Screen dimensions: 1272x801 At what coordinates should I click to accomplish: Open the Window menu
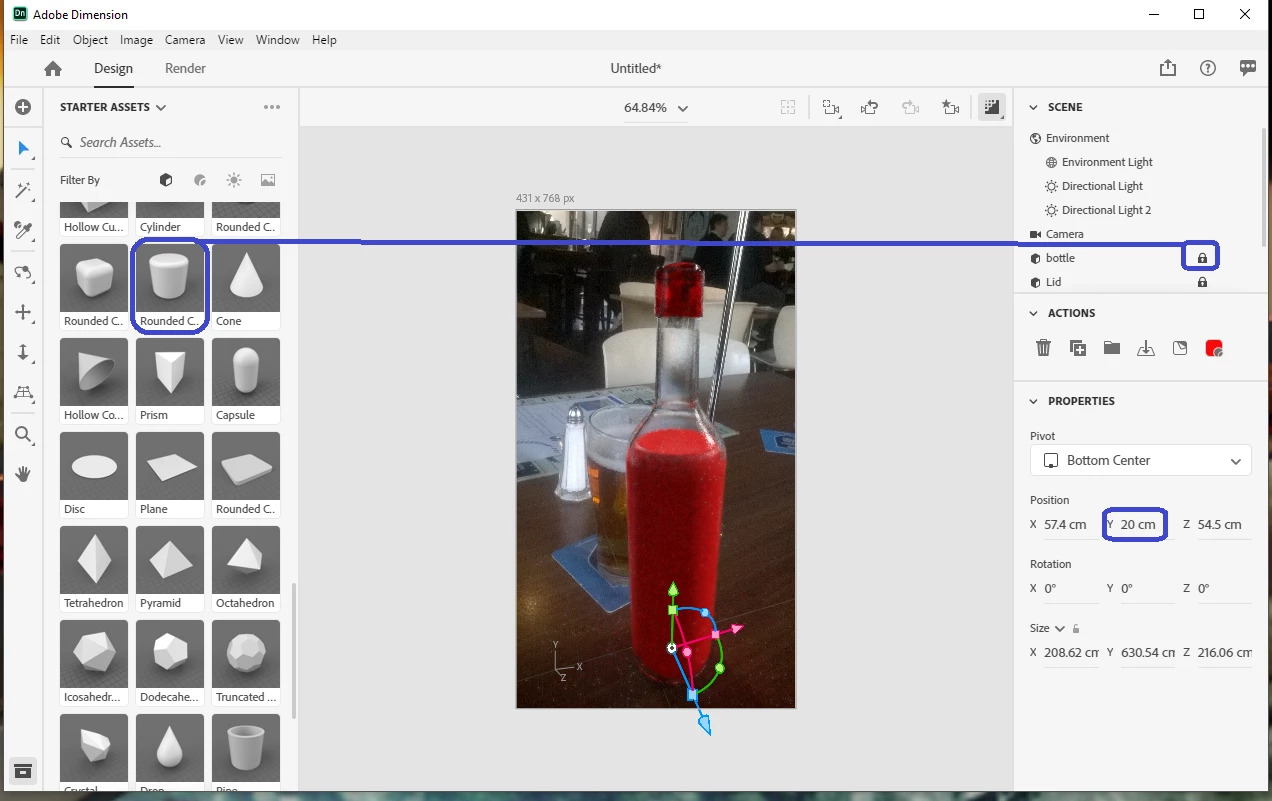[x=277, y=40]
